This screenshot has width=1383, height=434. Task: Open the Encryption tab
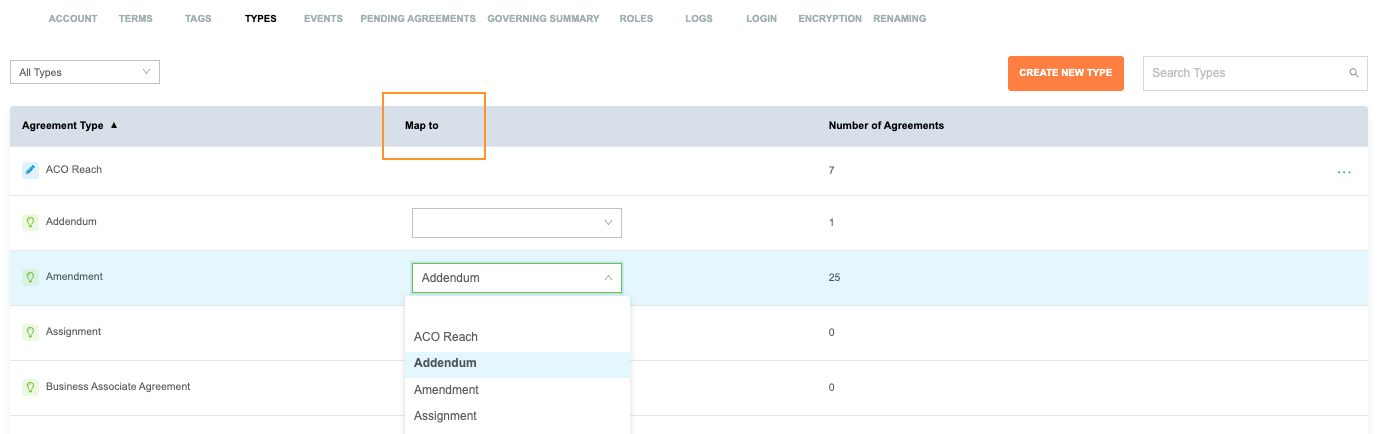pyautogui.click(x=829, y=19)
